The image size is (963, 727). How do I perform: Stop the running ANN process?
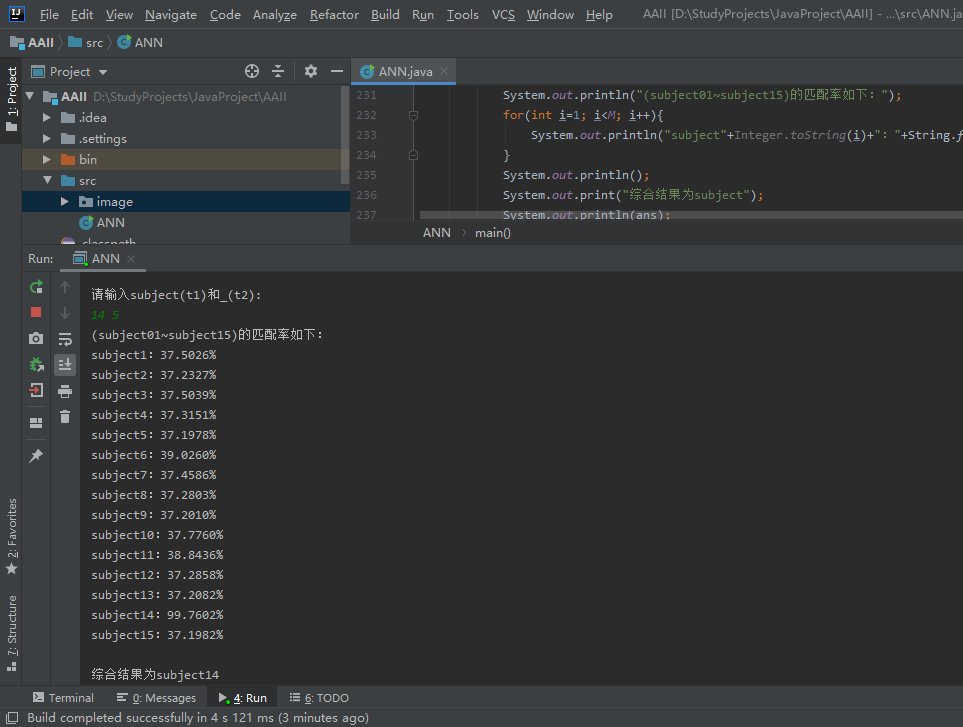[36, 313]
